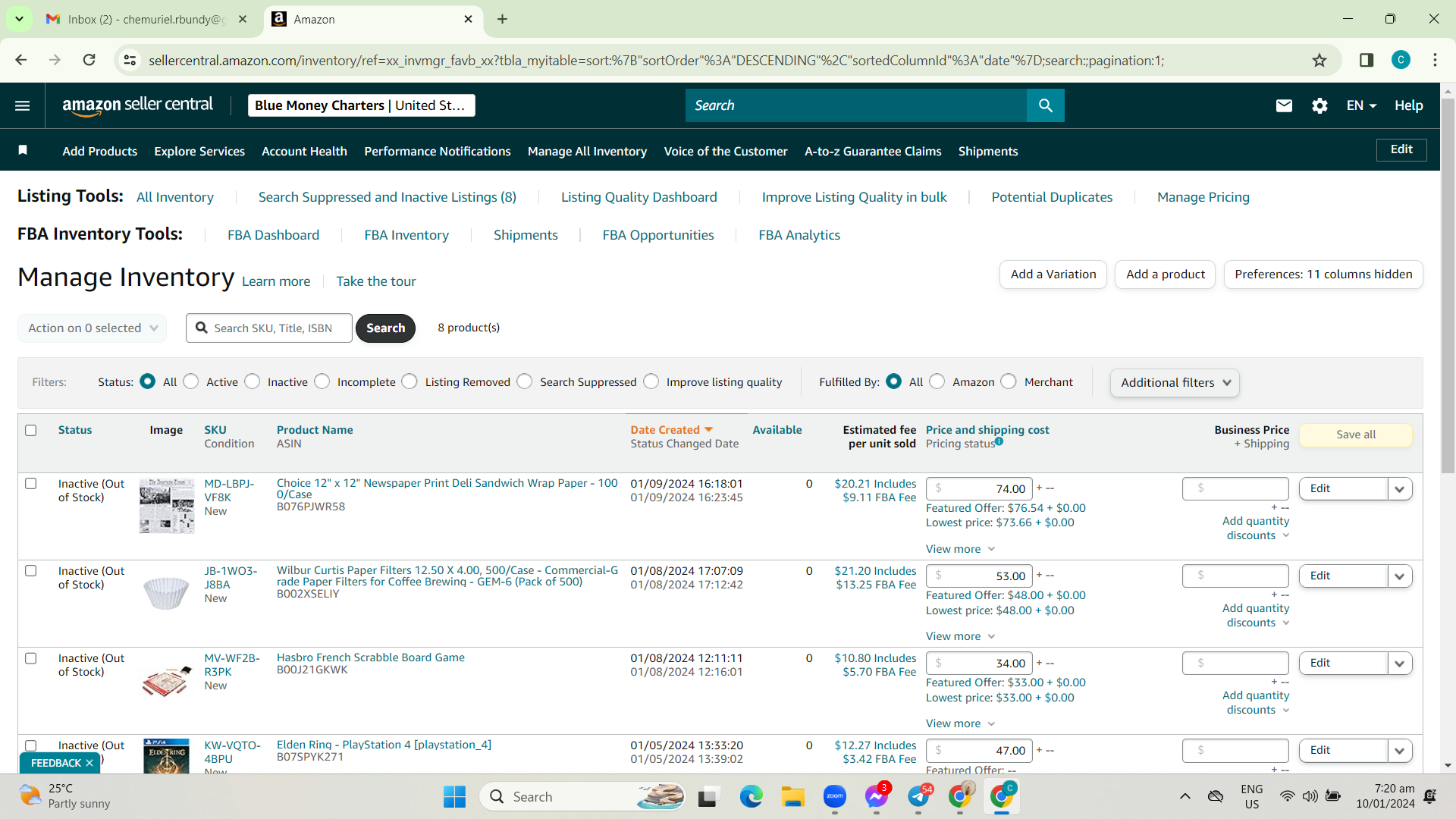Check the box for Hasbro French Scrabble row
Screen dimensions: 1456x819
click(x=31, y=658)
